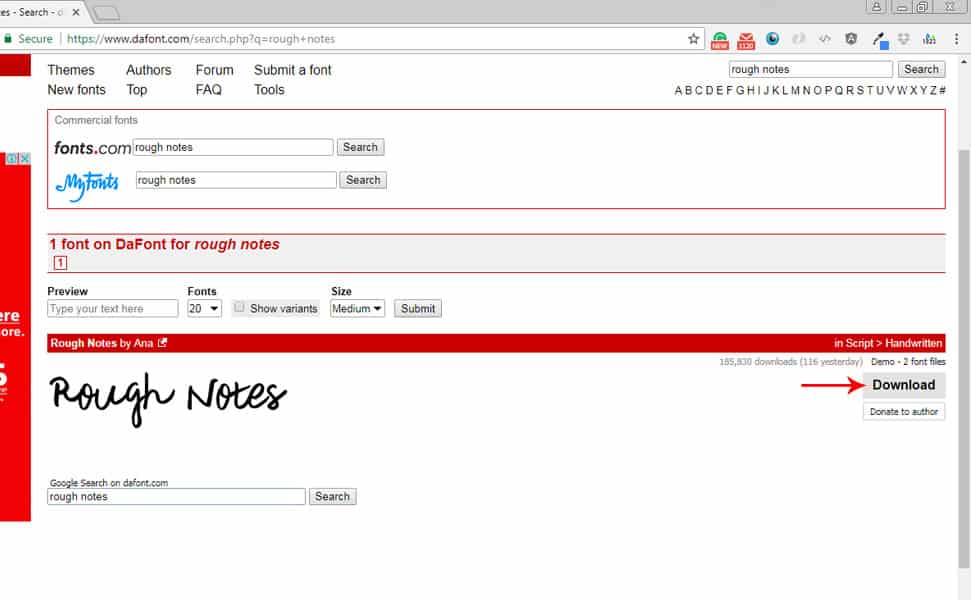Viewport: 971px width, 600px height.
Task: Click Search in the MyFonts row
Action: click(363, 180)
